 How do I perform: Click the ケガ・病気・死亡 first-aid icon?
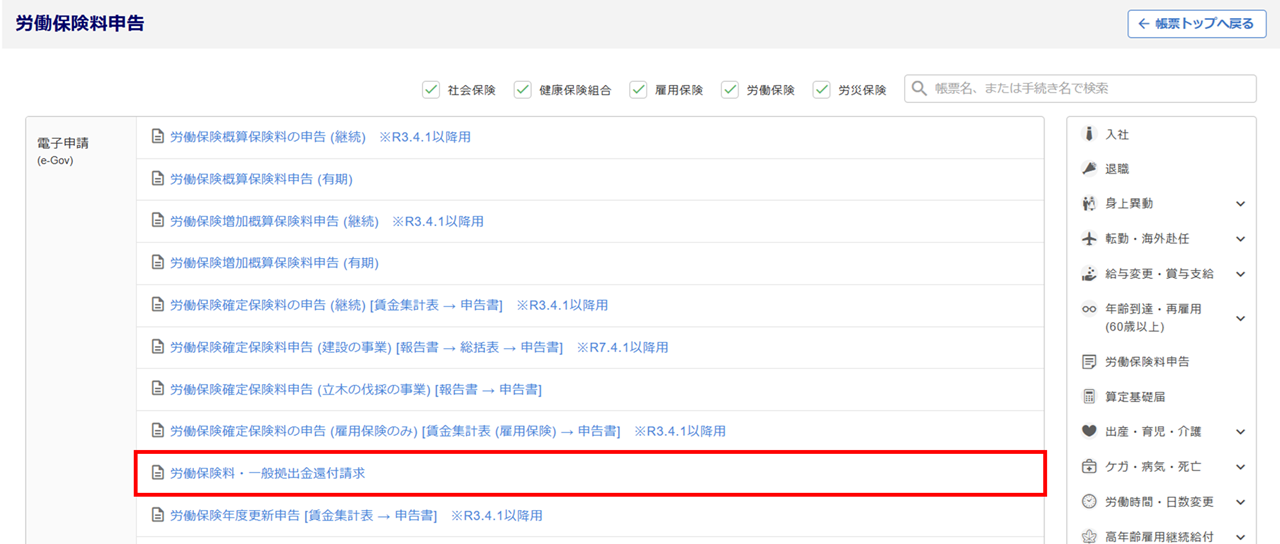tap(1090, 467)
